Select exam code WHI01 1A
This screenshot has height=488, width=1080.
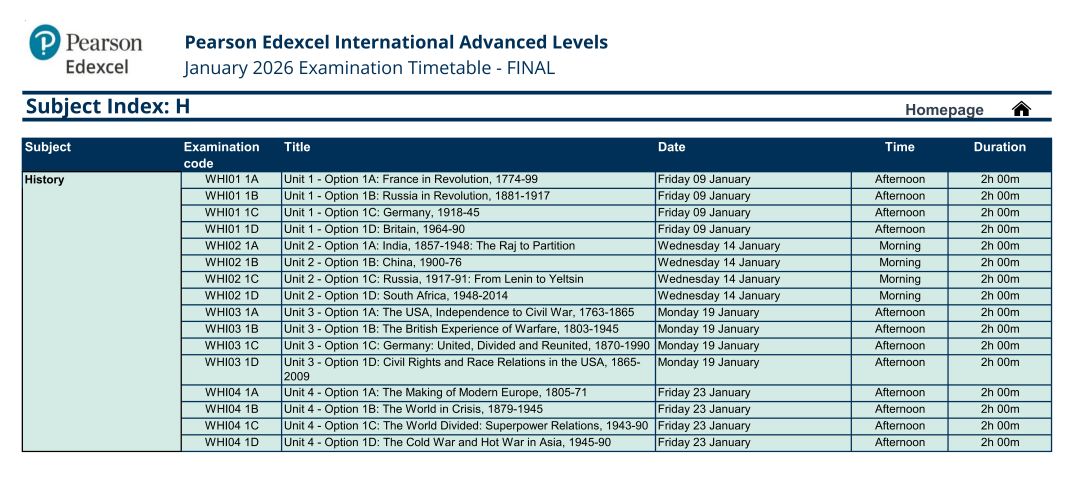pyautogui.click(x=231, y=179)
